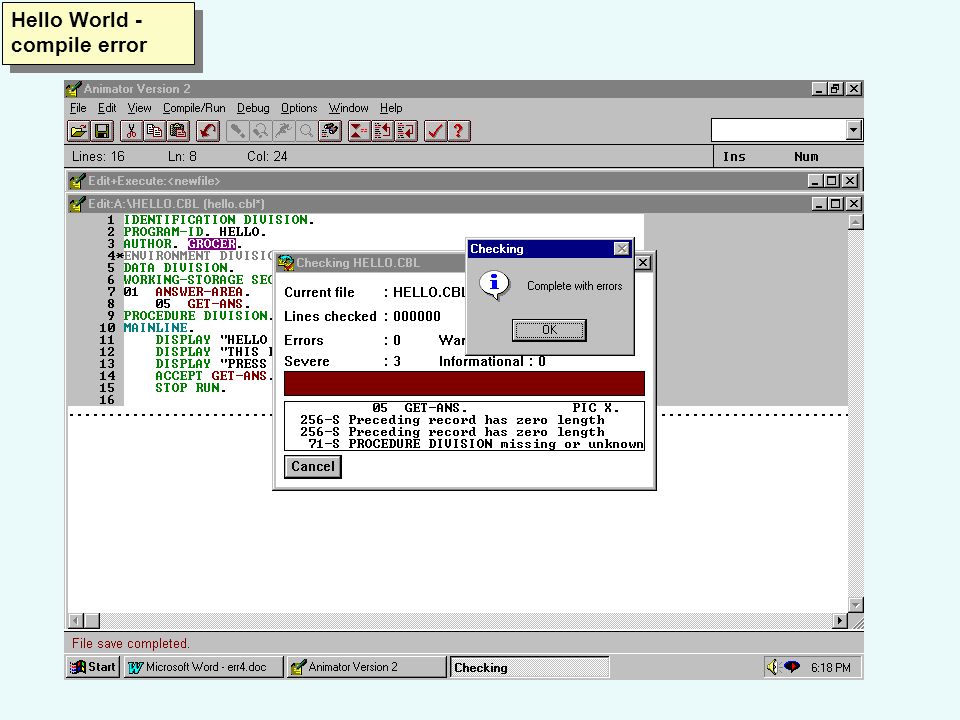Close the Checking HELLO.CBL window

(x=642, y=263)
